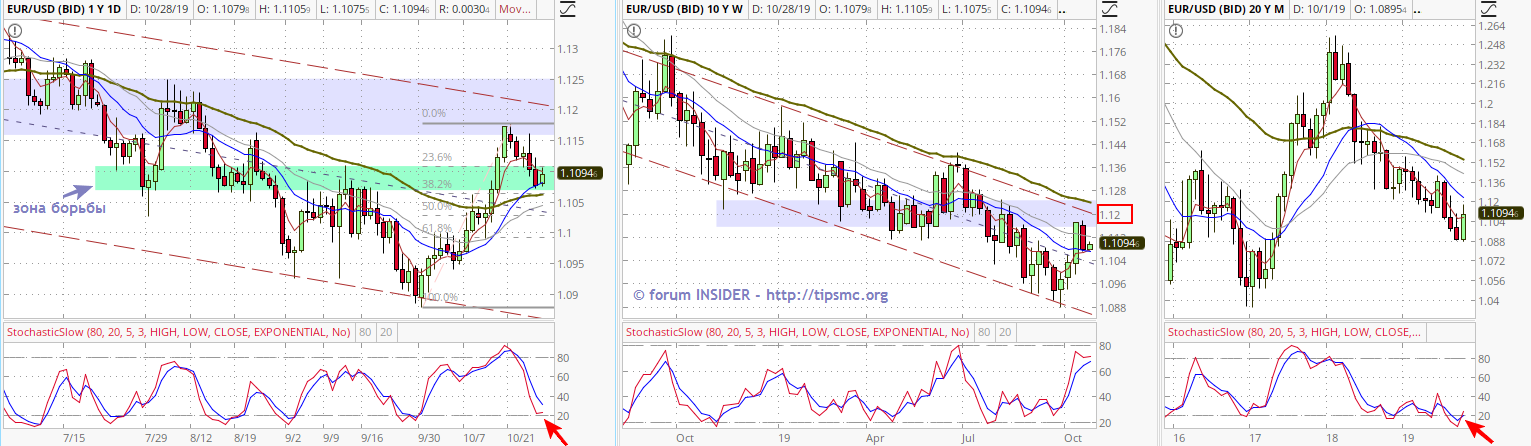Open price axis settings icon on weekly chart

(x=1109, y=10)
